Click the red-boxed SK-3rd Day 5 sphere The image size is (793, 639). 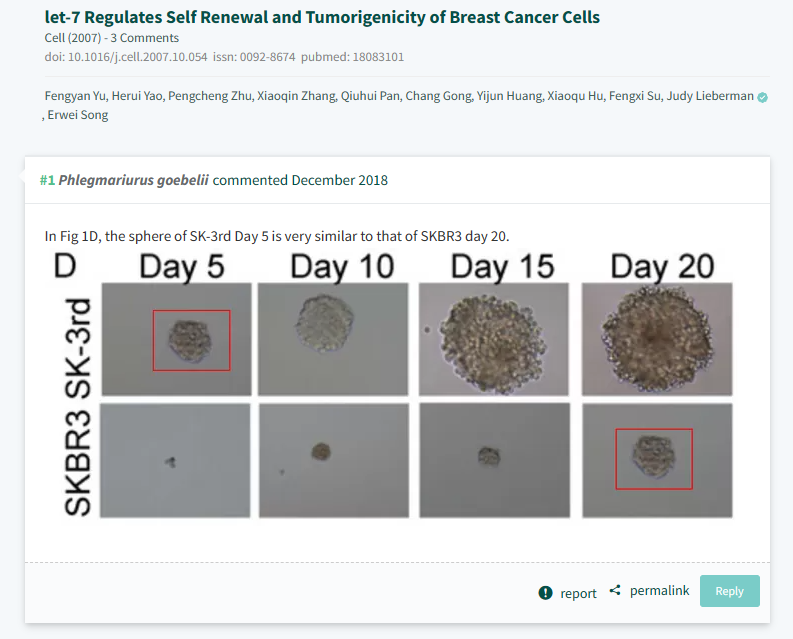click(x=191, y=340)
